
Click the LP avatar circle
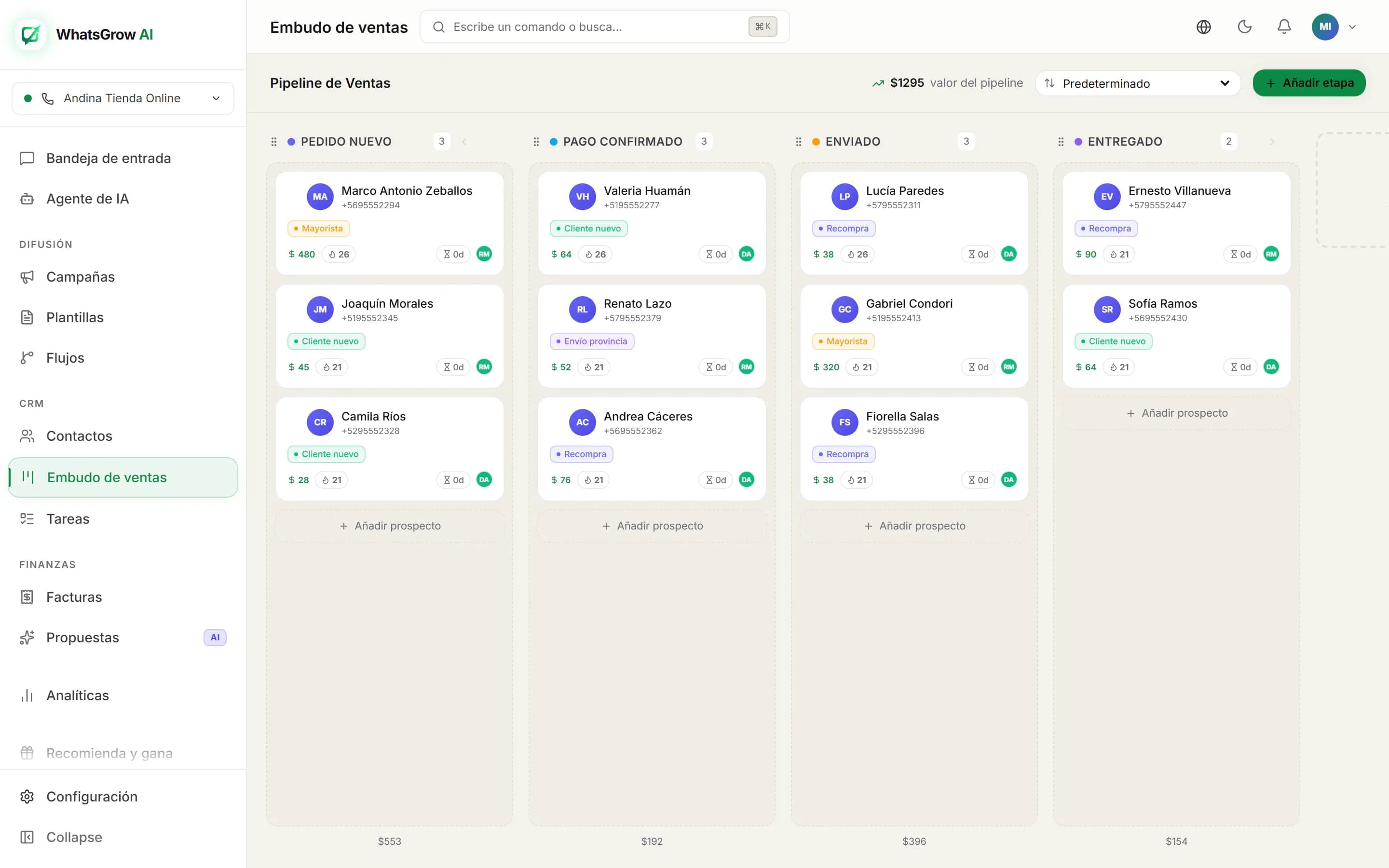pos(845,197)
